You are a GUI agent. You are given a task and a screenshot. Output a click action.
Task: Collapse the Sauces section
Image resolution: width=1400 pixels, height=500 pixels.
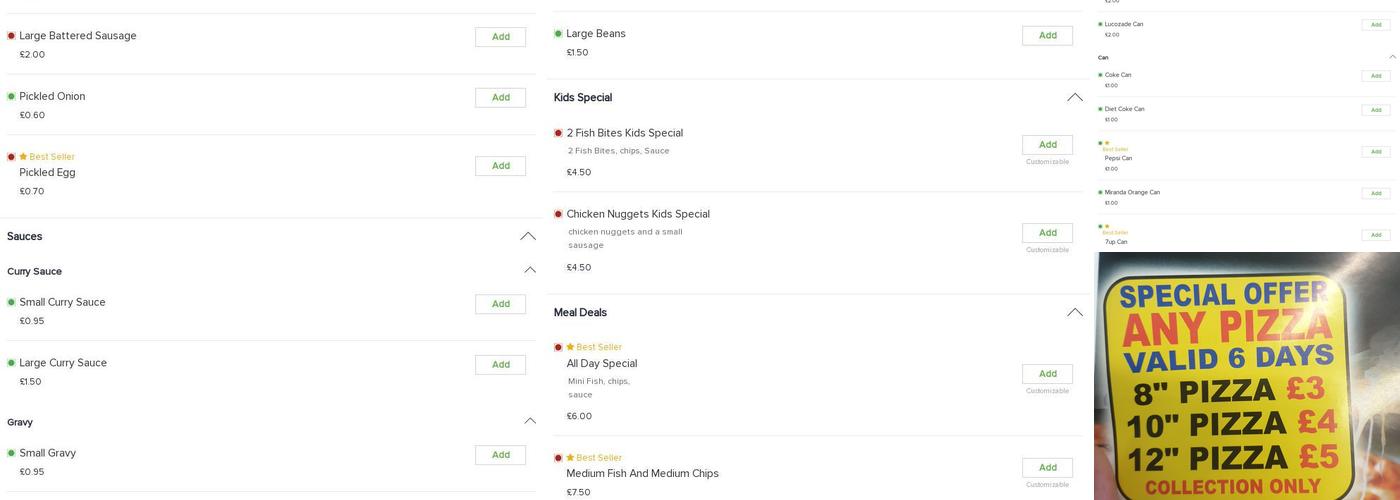(527, 237)
